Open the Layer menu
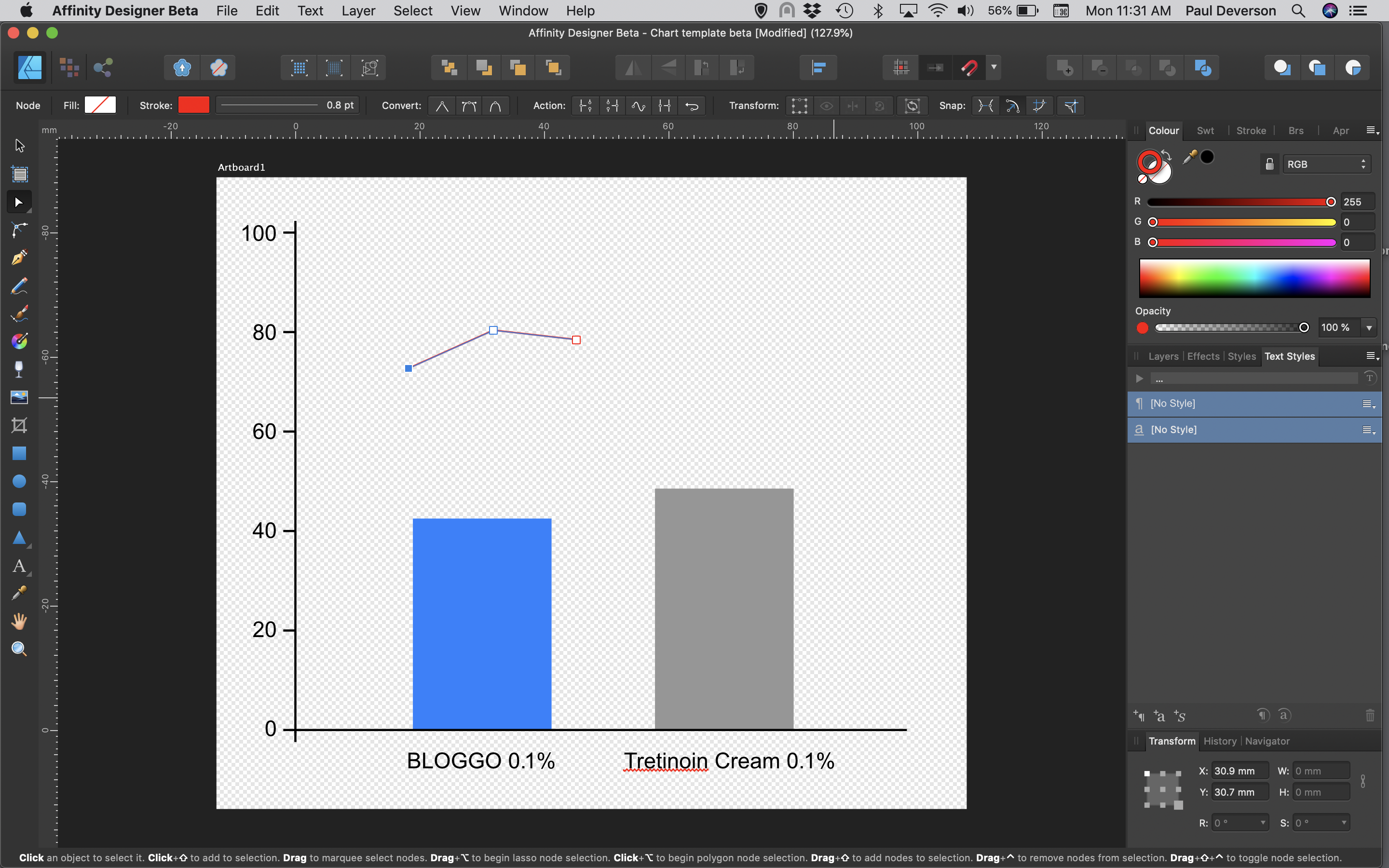 [358, 11]
